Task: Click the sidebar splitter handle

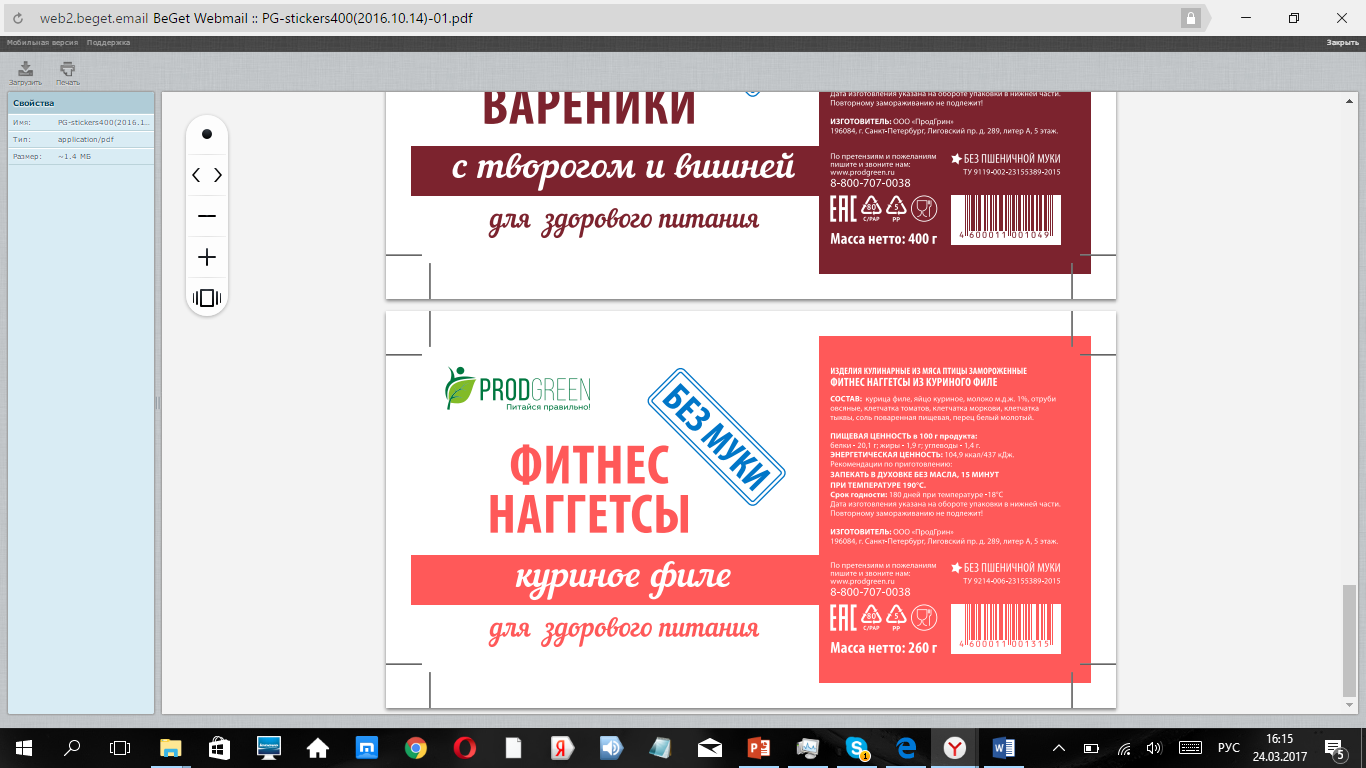Action: [157, 403]
